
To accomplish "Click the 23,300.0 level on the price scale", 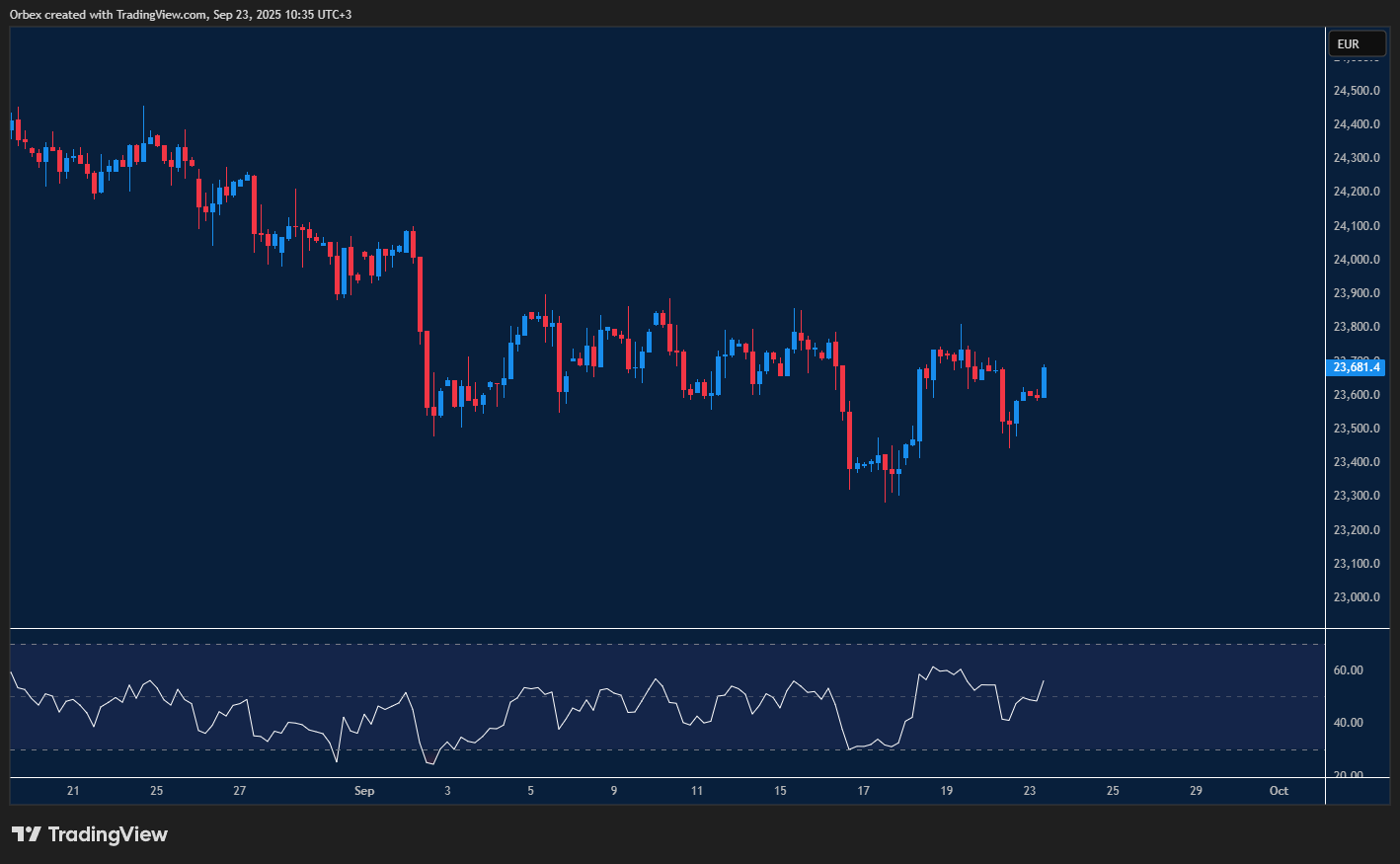I will [1356, 496].
